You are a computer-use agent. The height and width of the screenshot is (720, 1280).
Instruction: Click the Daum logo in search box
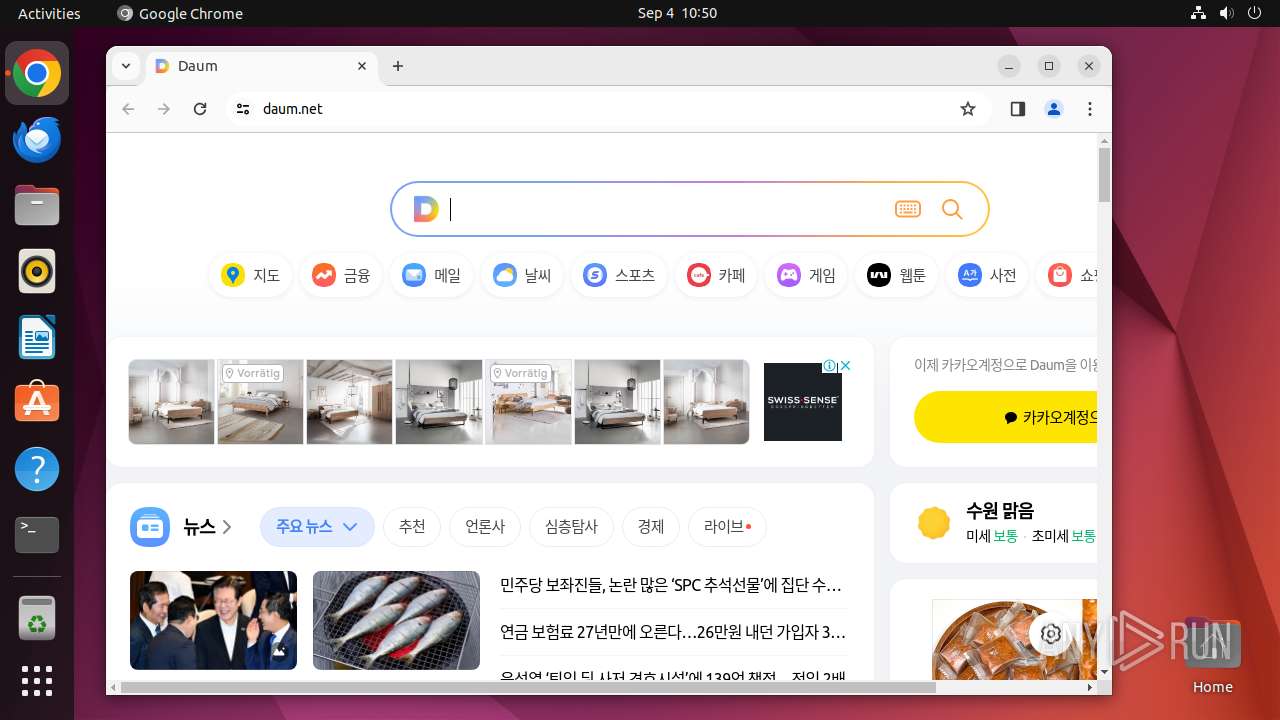[x=426, y=209]
